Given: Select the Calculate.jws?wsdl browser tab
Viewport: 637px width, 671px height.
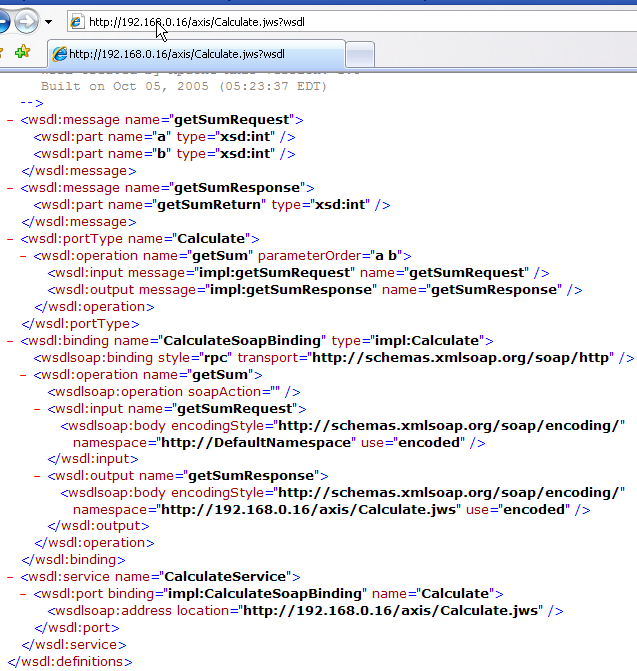Looking at the screenshot, I should (x=196, y=54).
